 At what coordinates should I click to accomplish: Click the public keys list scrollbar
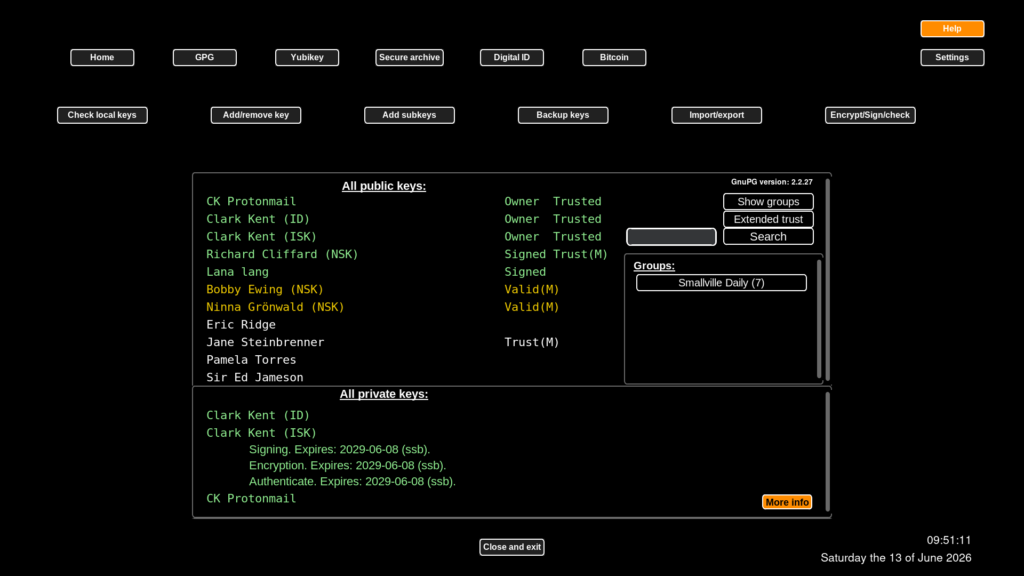coord(827,280)
